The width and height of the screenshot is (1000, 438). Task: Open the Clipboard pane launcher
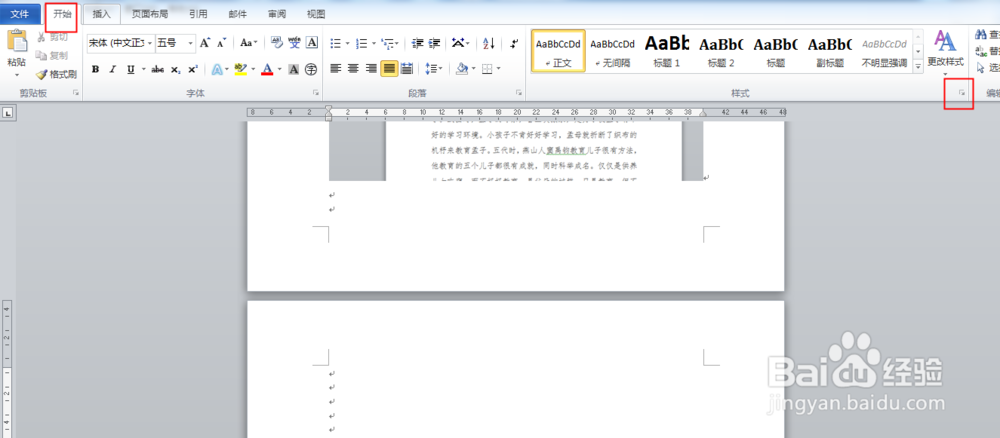(x=76, y=93)
